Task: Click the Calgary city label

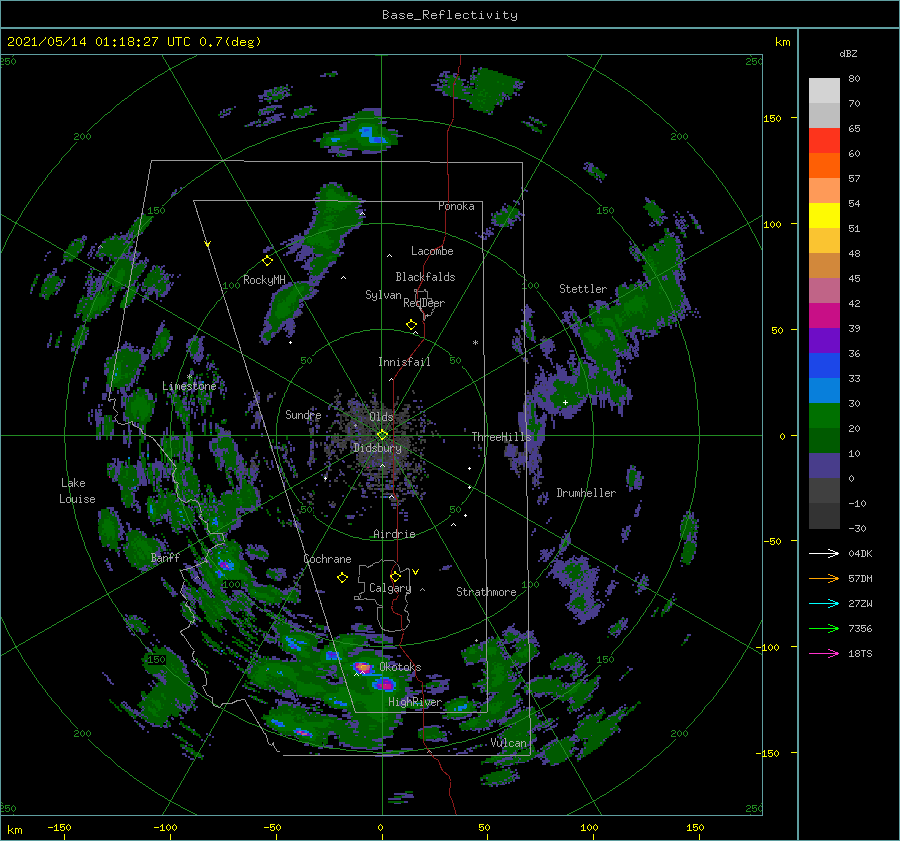Action: point(390,588)
